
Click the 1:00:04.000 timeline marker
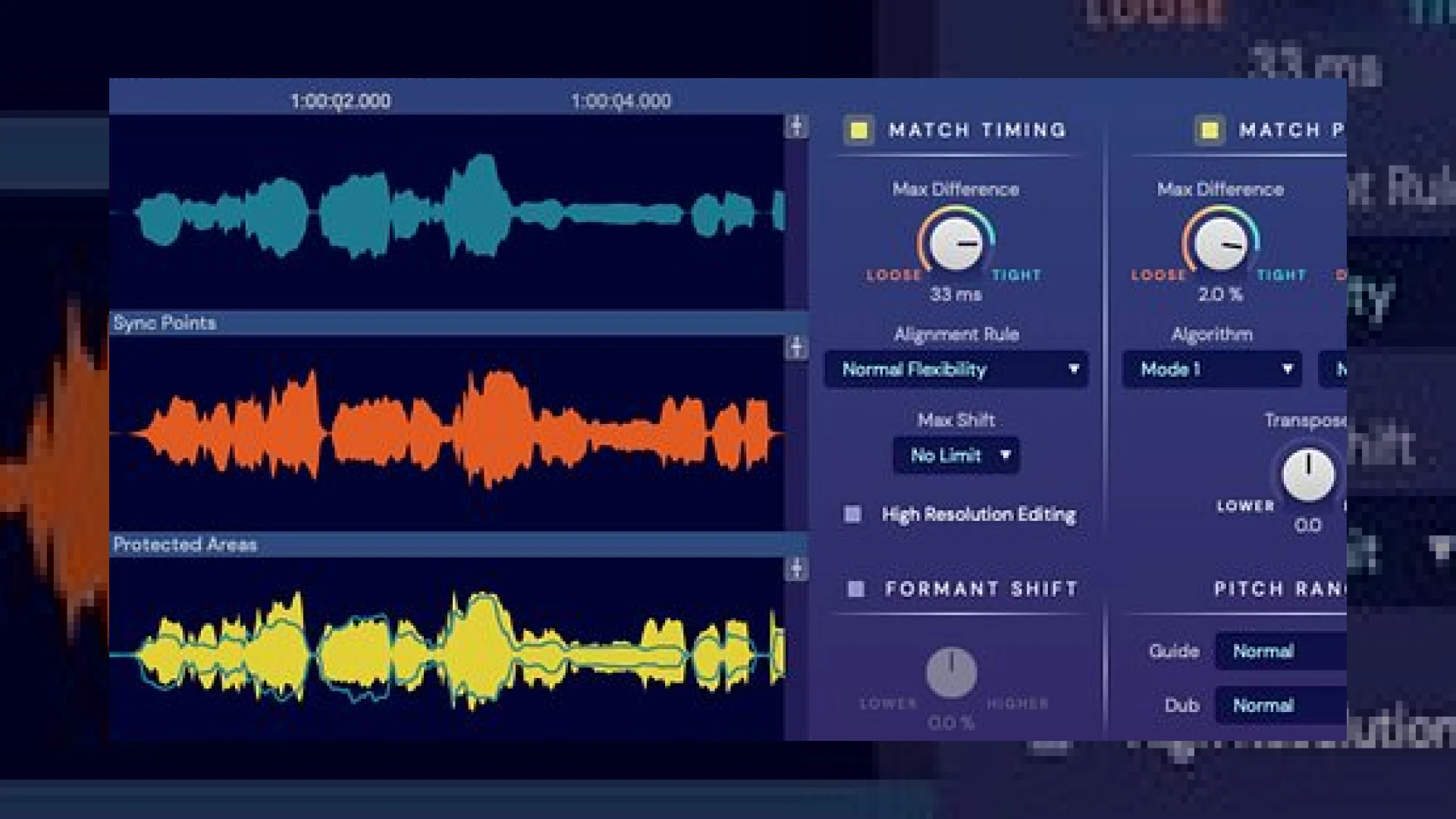621,101
